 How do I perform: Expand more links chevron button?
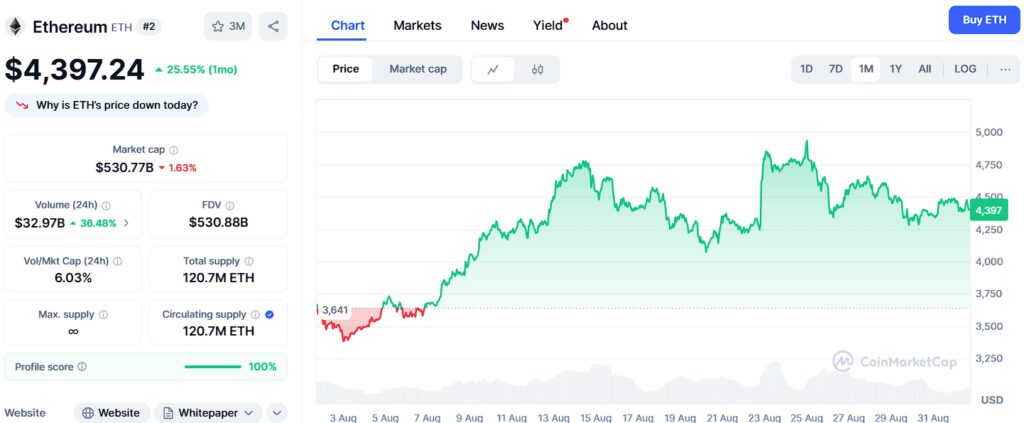[x=277, y=412]
